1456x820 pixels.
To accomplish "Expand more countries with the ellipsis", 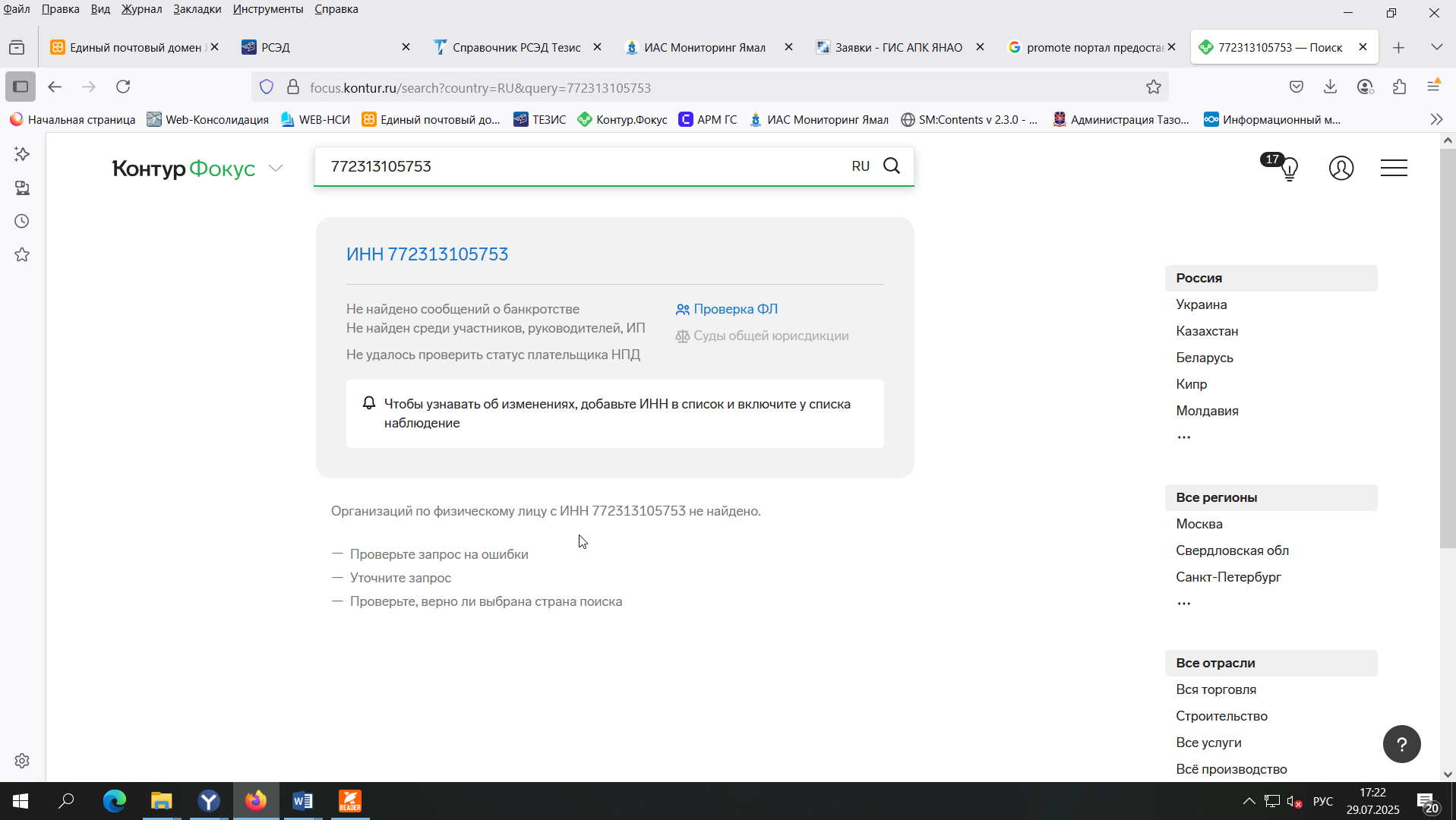I will coord(1183,437).
